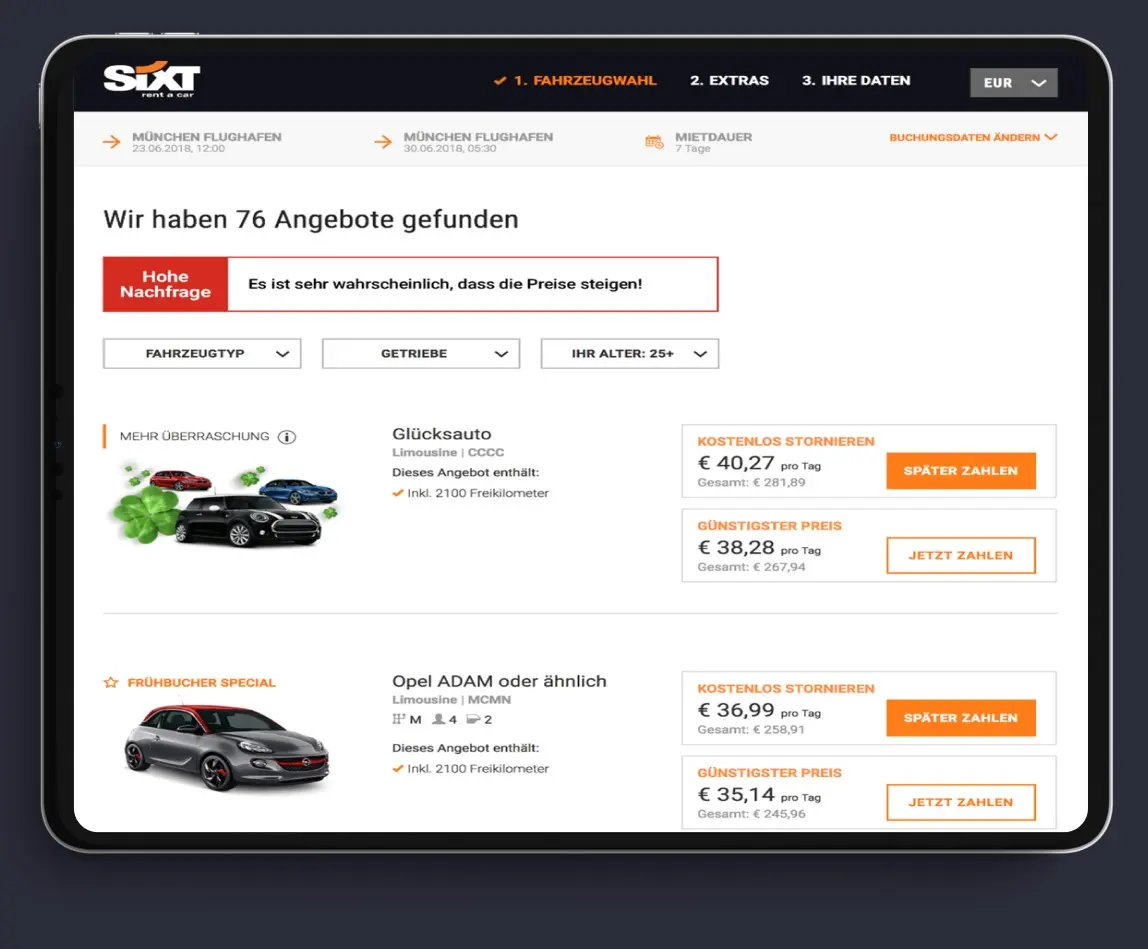Click the Mehr Überraschung label
The height and width of the screenshot is (949, 1148).
tap(194, 436)
